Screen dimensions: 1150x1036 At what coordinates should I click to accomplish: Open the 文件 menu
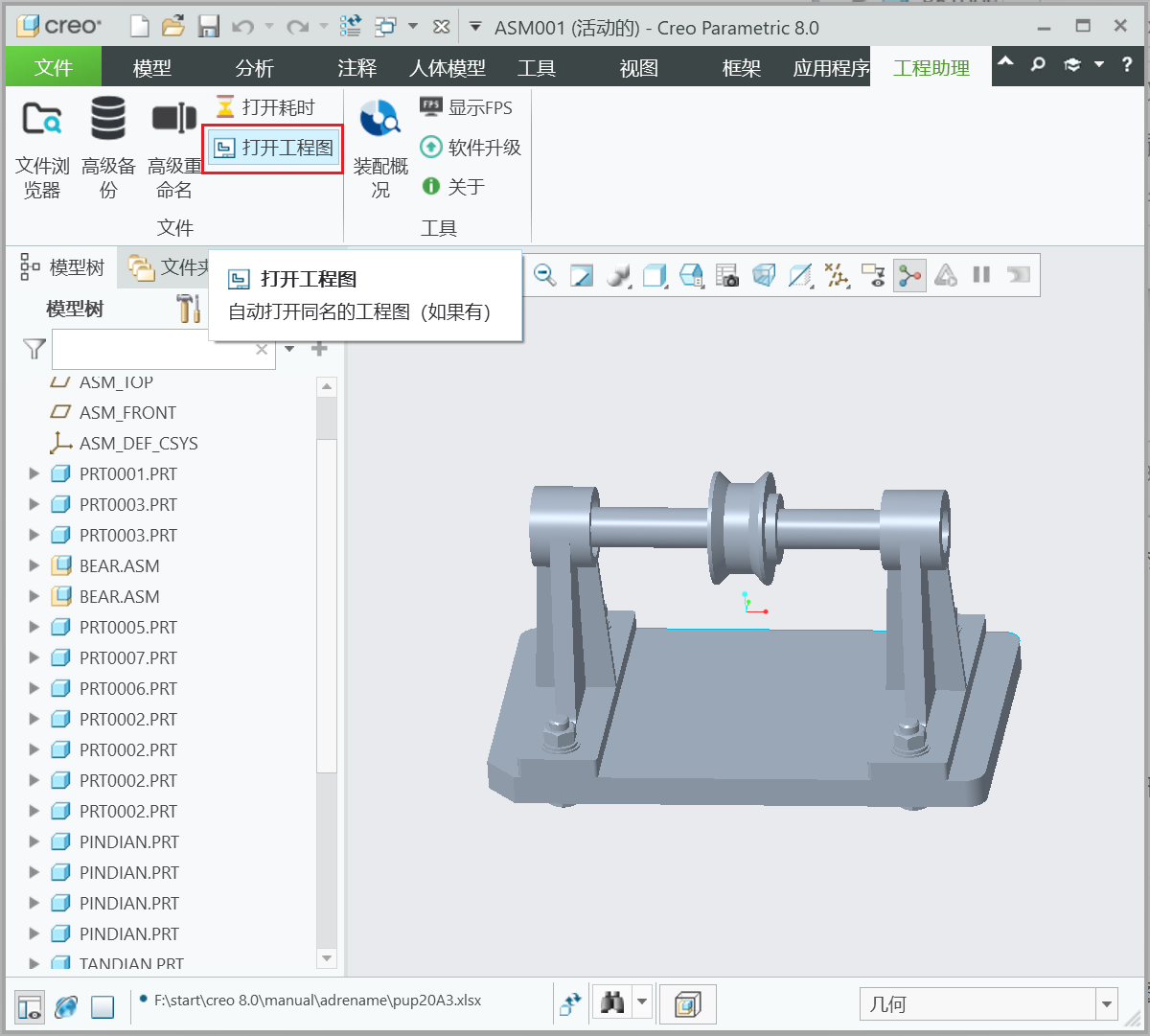point(53,68)
